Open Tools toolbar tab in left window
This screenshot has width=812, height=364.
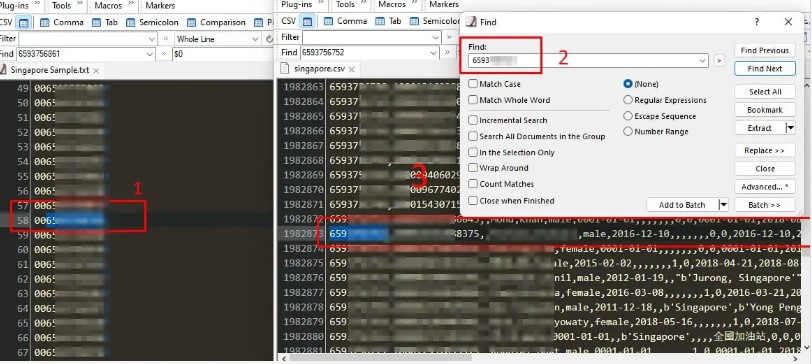62,6
